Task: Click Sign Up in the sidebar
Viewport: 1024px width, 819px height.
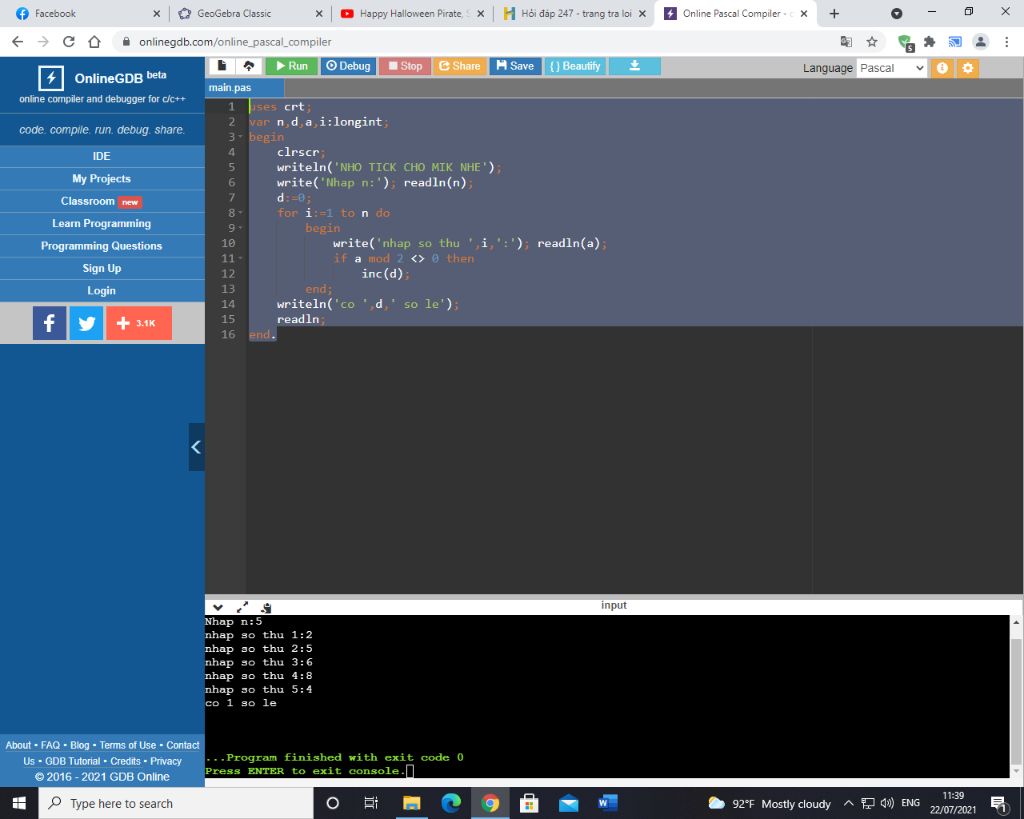Action: [102, 268]
